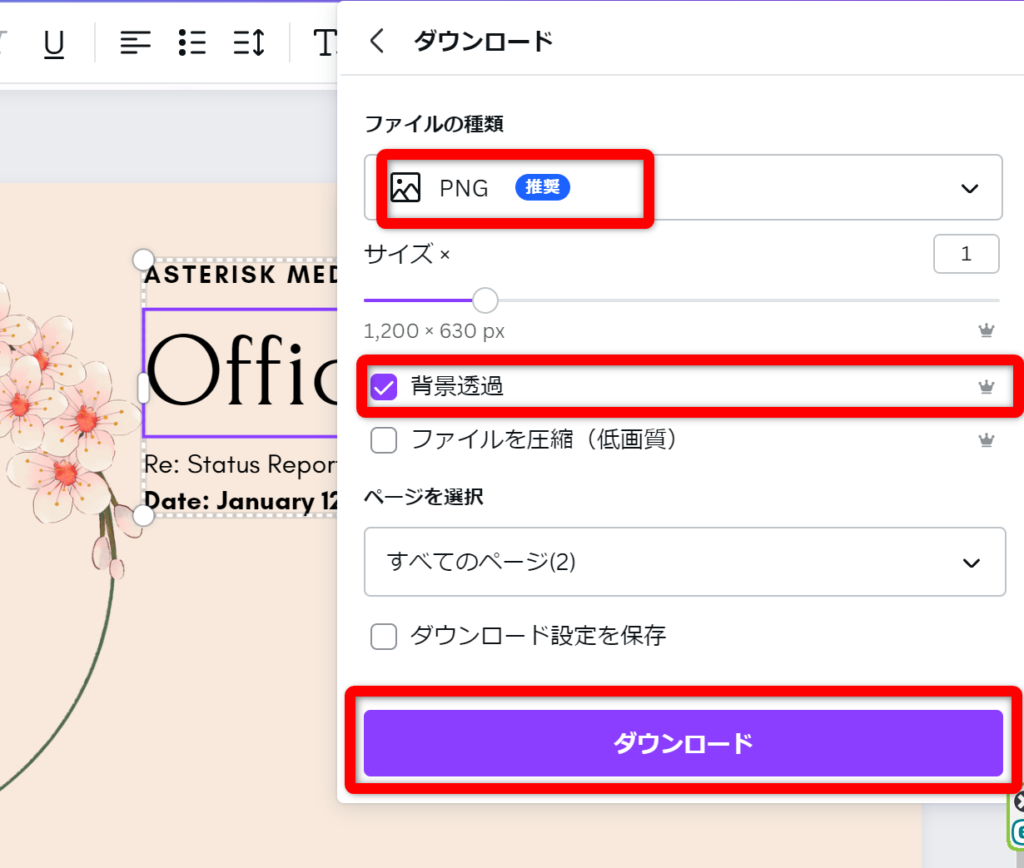Toggle underline text formatting
Viewport: 1024px width, 868px height.
[54, 44]
